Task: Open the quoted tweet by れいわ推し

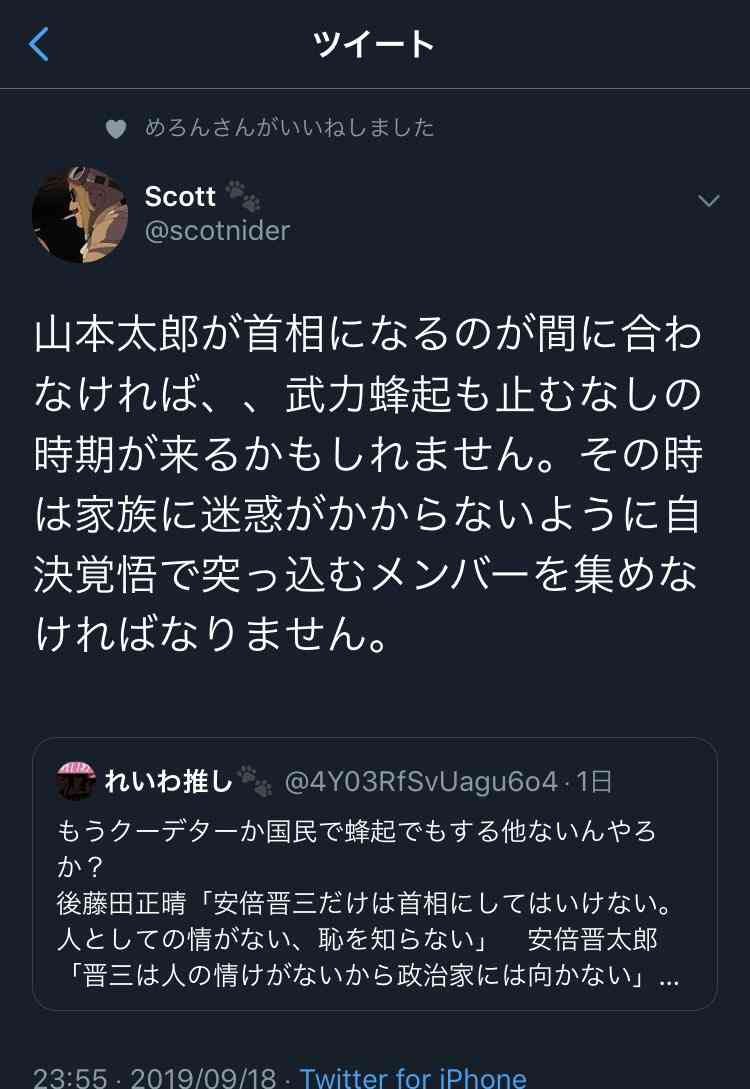Action: tap(375, 874)
